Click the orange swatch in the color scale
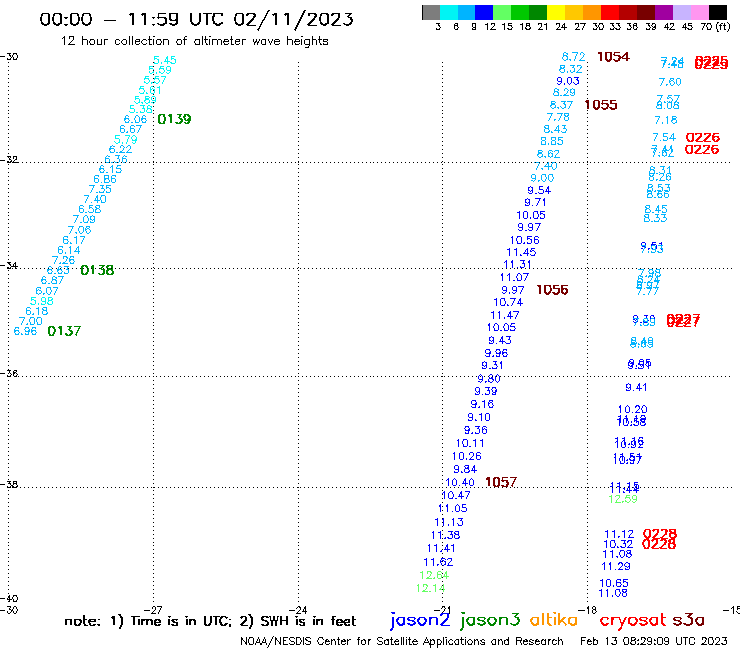This screenshot has width=740, height=650. click(x=592, y=12)
